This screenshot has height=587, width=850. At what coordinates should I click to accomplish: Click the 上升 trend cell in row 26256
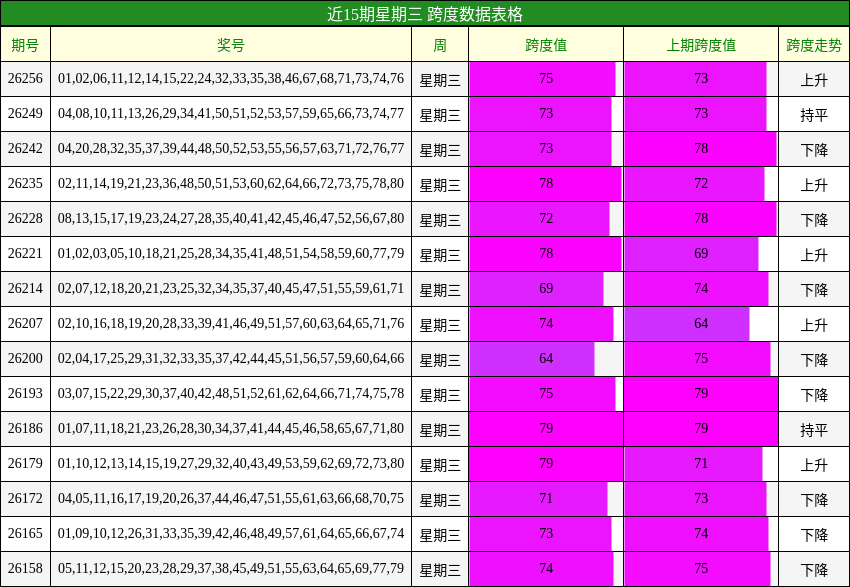814,79
